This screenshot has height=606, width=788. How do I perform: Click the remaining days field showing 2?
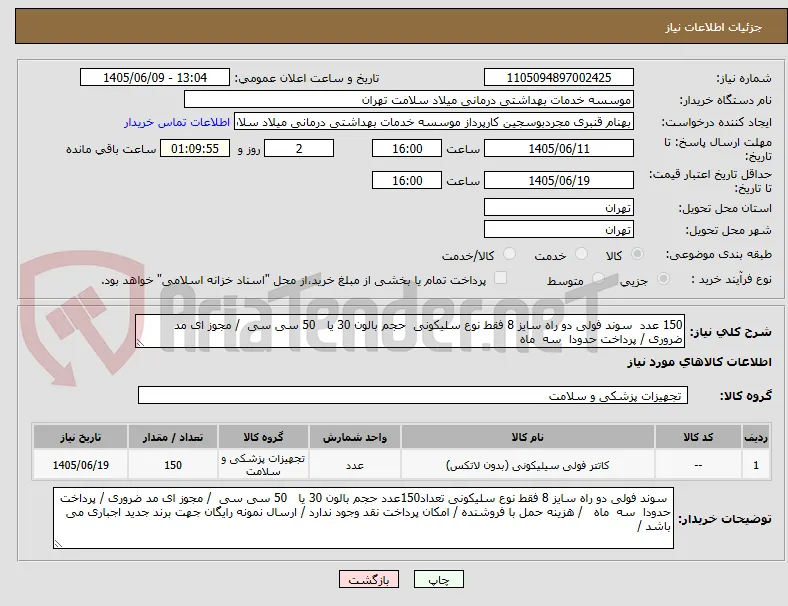point(299,148)
